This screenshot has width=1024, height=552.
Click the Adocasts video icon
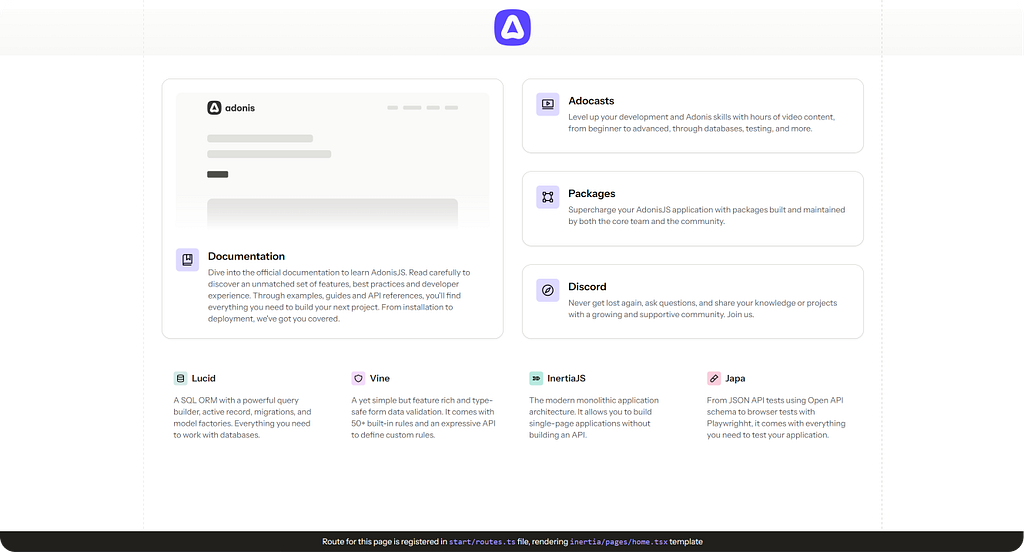tap(547, 104)
